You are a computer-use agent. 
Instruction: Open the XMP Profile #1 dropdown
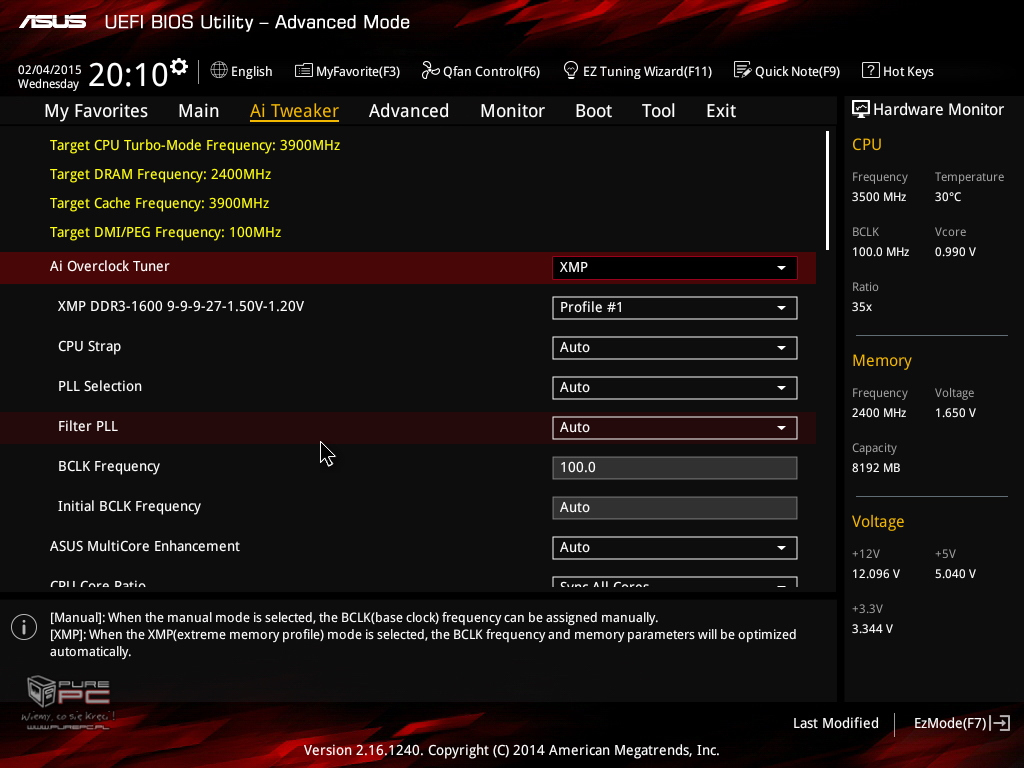click(x=675, y=308)
